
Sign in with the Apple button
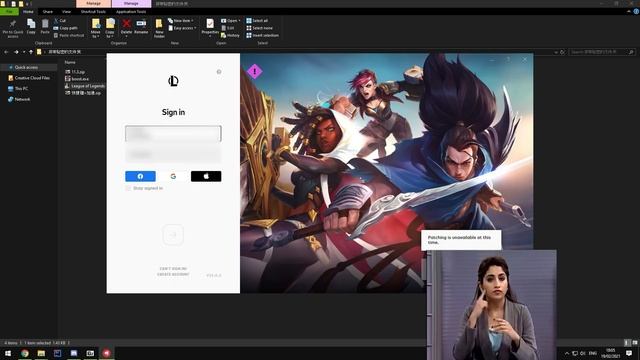206,176
